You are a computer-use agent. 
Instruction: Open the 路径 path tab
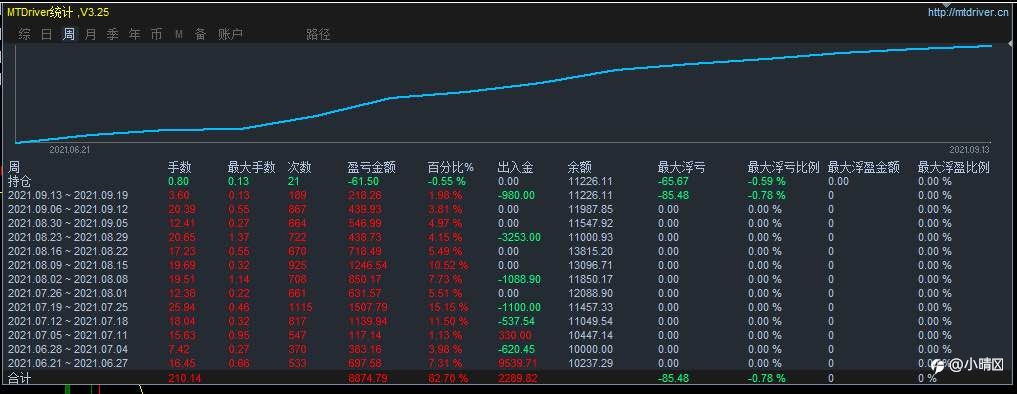click(x=318, y=34)
